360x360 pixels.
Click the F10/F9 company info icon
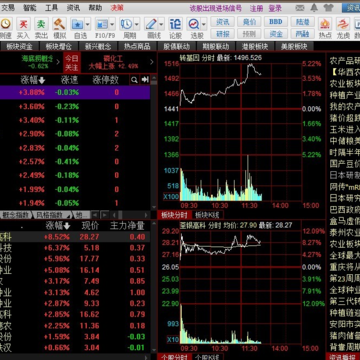[x=102, y=24]
